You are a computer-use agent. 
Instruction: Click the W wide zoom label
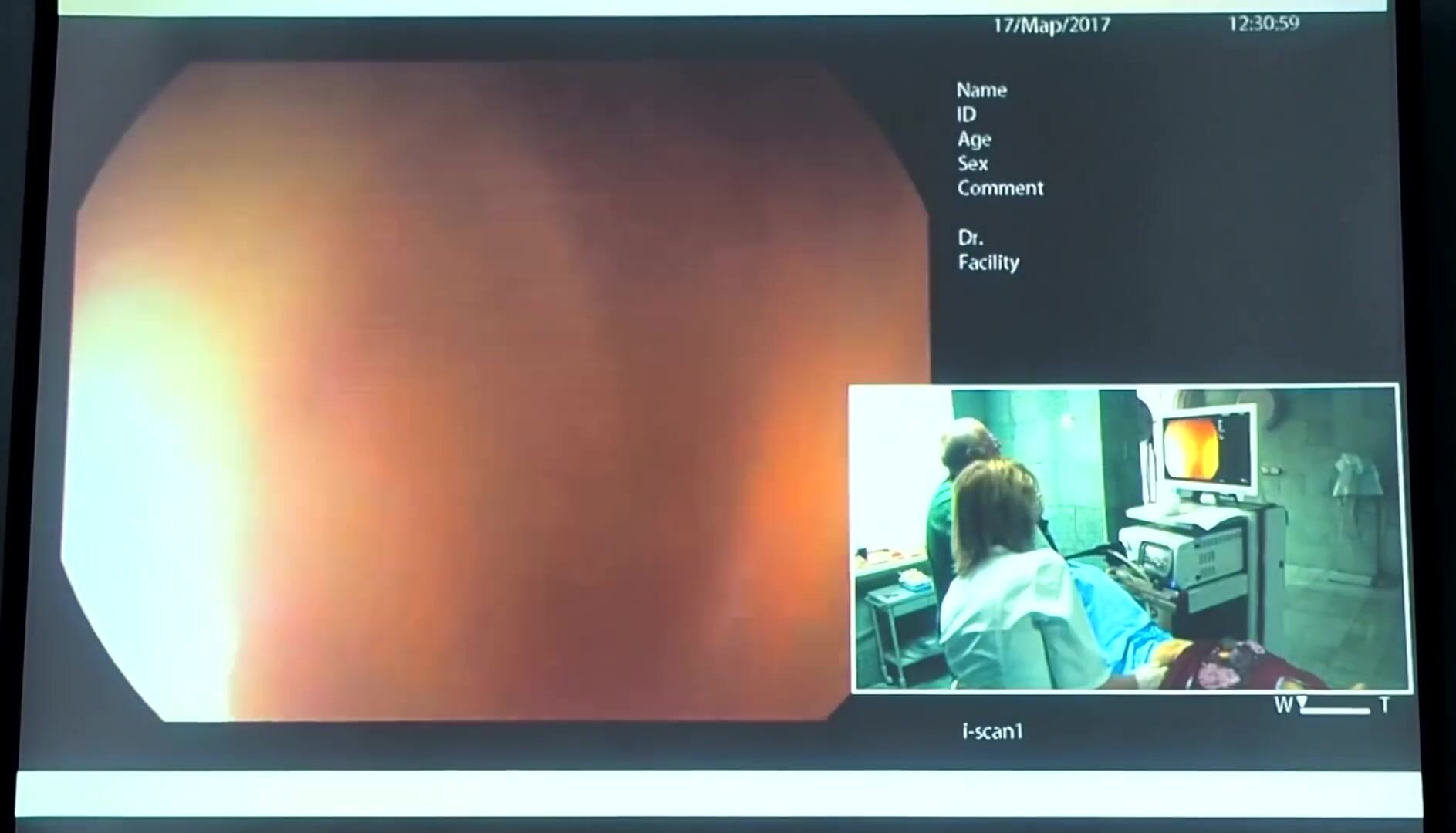point(1282,706)
